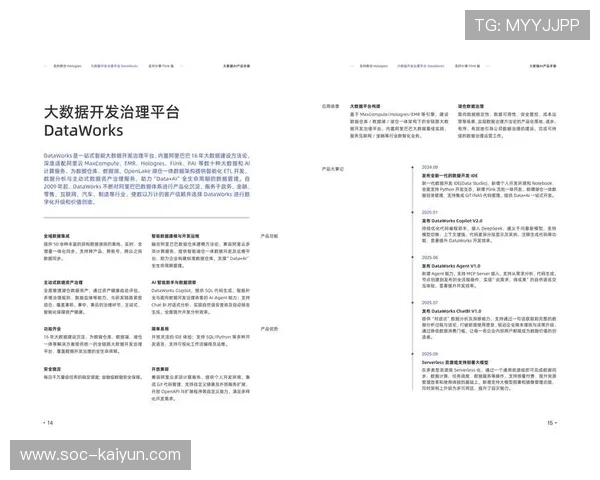Screen dimensions: 600x480
Task: Click the '2024.09' date text
Action: 430,167
